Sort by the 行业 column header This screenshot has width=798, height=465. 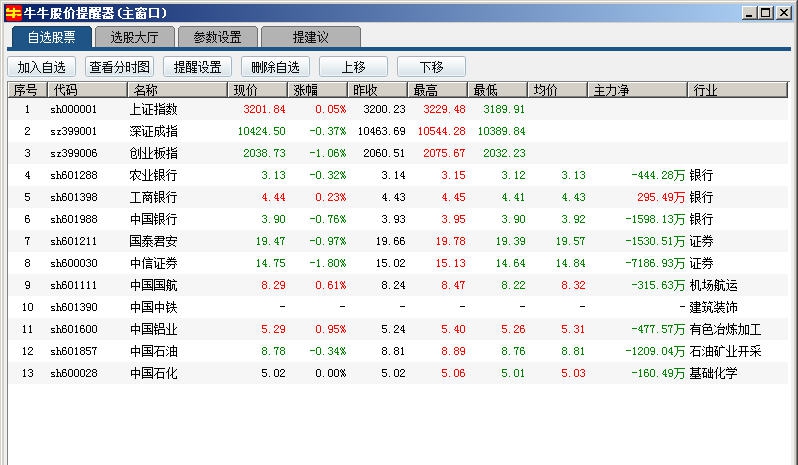pyautogui.click(x=737, y=90)
